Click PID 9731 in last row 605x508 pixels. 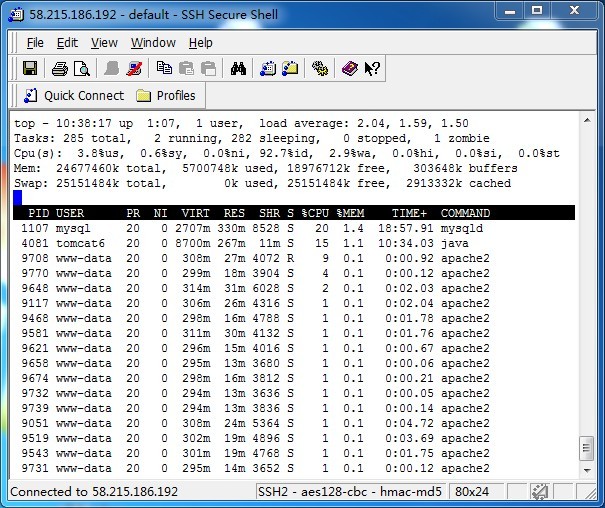(x=35, y=468)
